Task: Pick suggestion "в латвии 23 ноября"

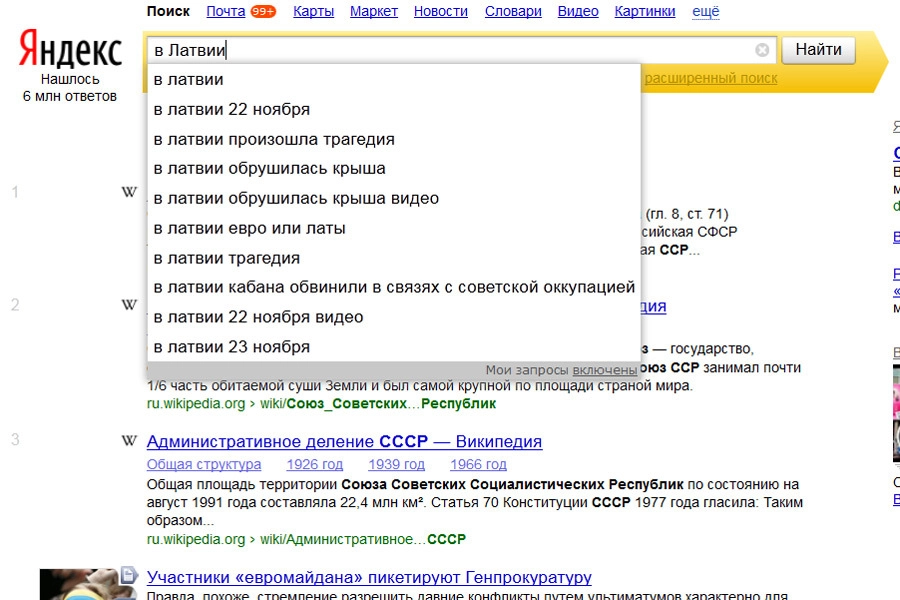Action: click(x=231, y=347)
